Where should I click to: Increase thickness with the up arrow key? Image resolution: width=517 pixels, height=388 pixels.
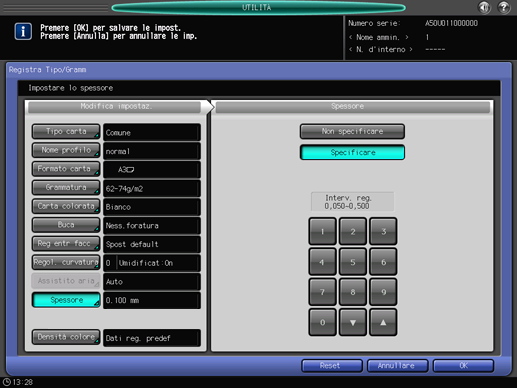coord(383,322)
